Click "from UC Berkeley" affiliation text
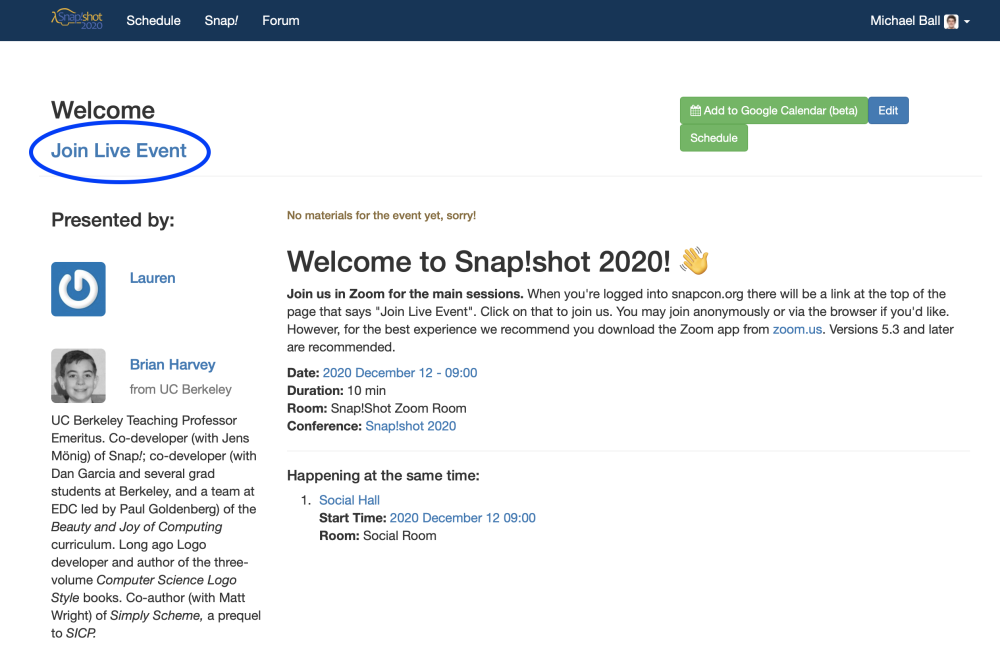The image size is (1000, 667). (x=180, y=390)
